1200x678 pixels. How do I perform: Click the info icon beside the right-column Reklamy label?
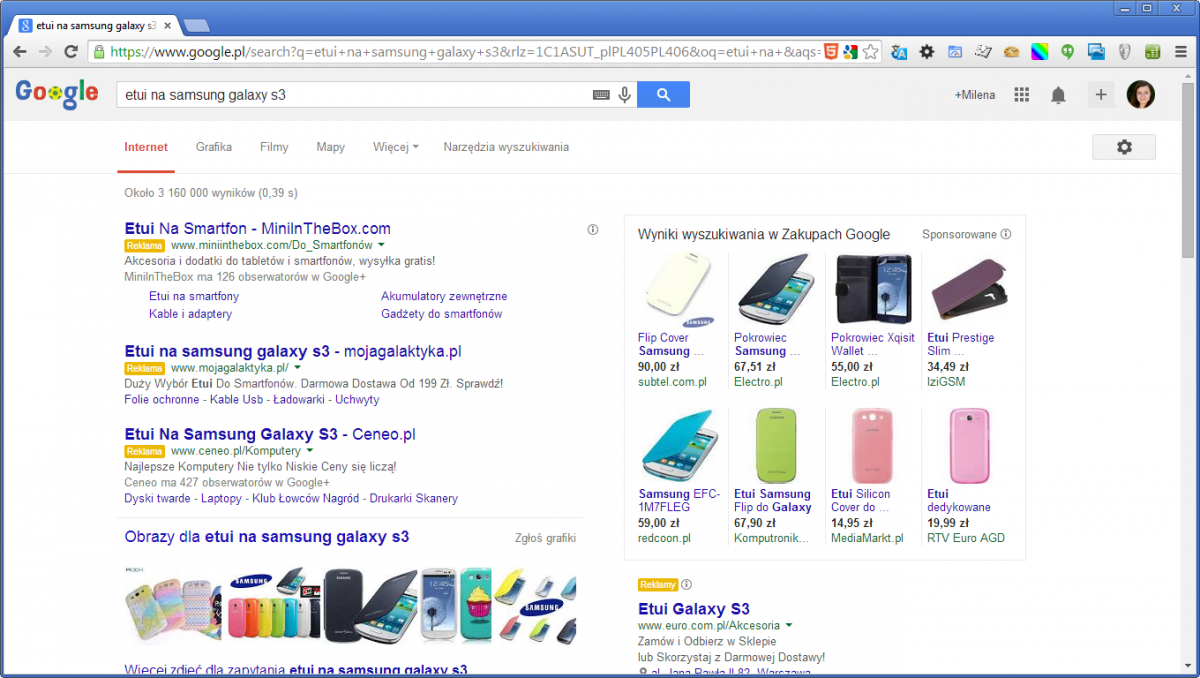pos(686,585)
